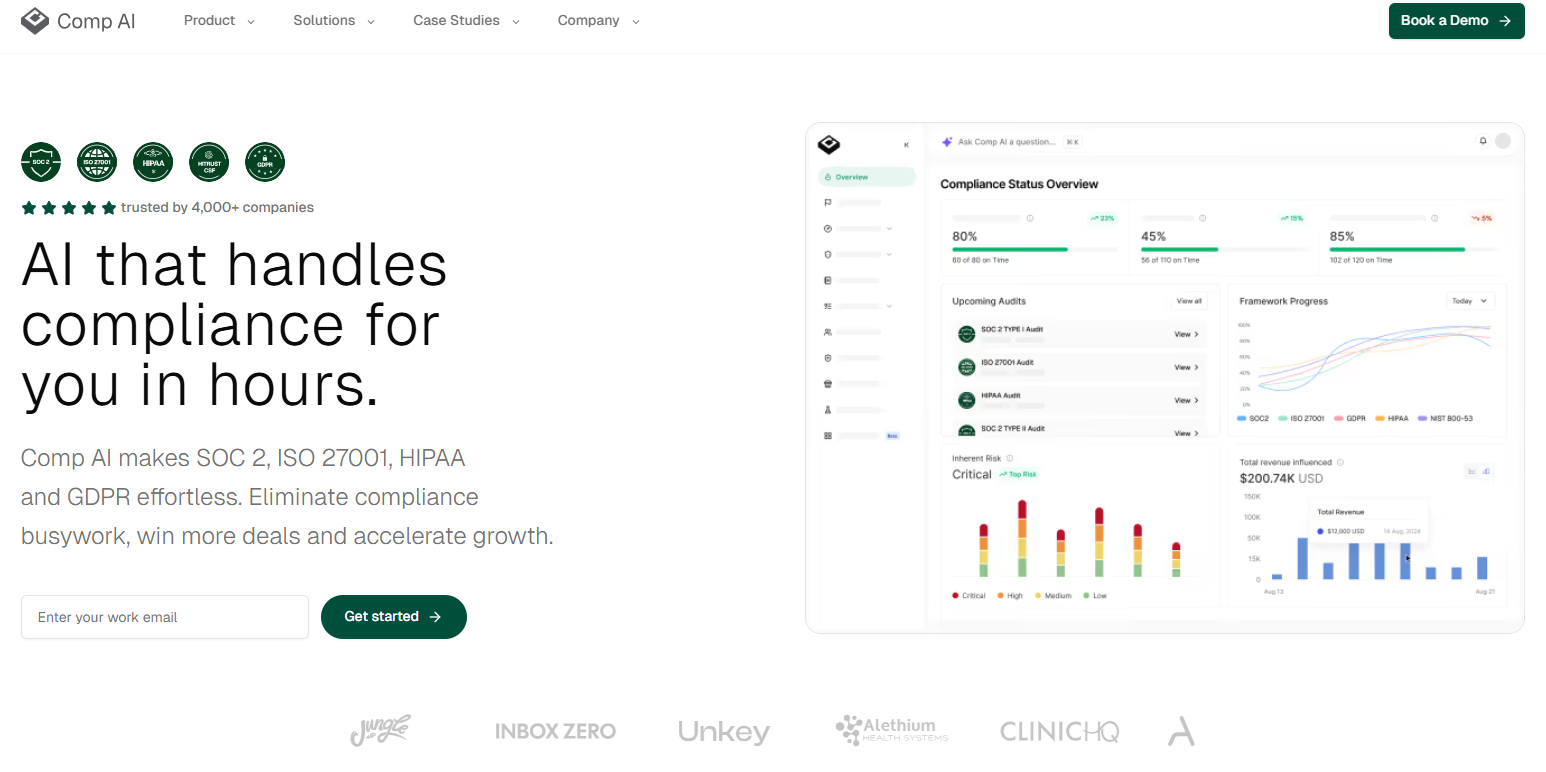Click the Compliance Status Overview heading
This screenshot has height=772, width=1546.
1019,184
